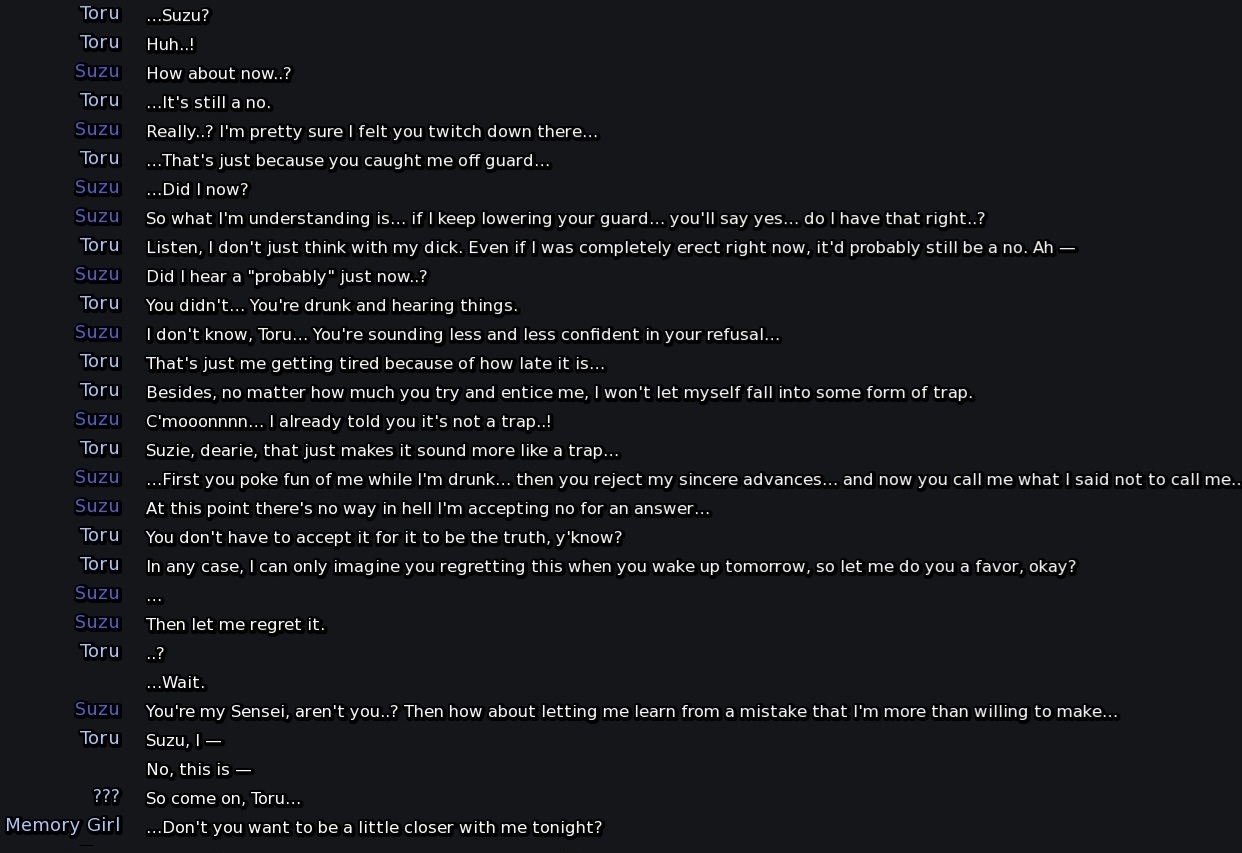Viewport: 1242px width, 853px height.
Task: Click the "You're my Sensei, aren't you" line
Action: pos(632,712)
